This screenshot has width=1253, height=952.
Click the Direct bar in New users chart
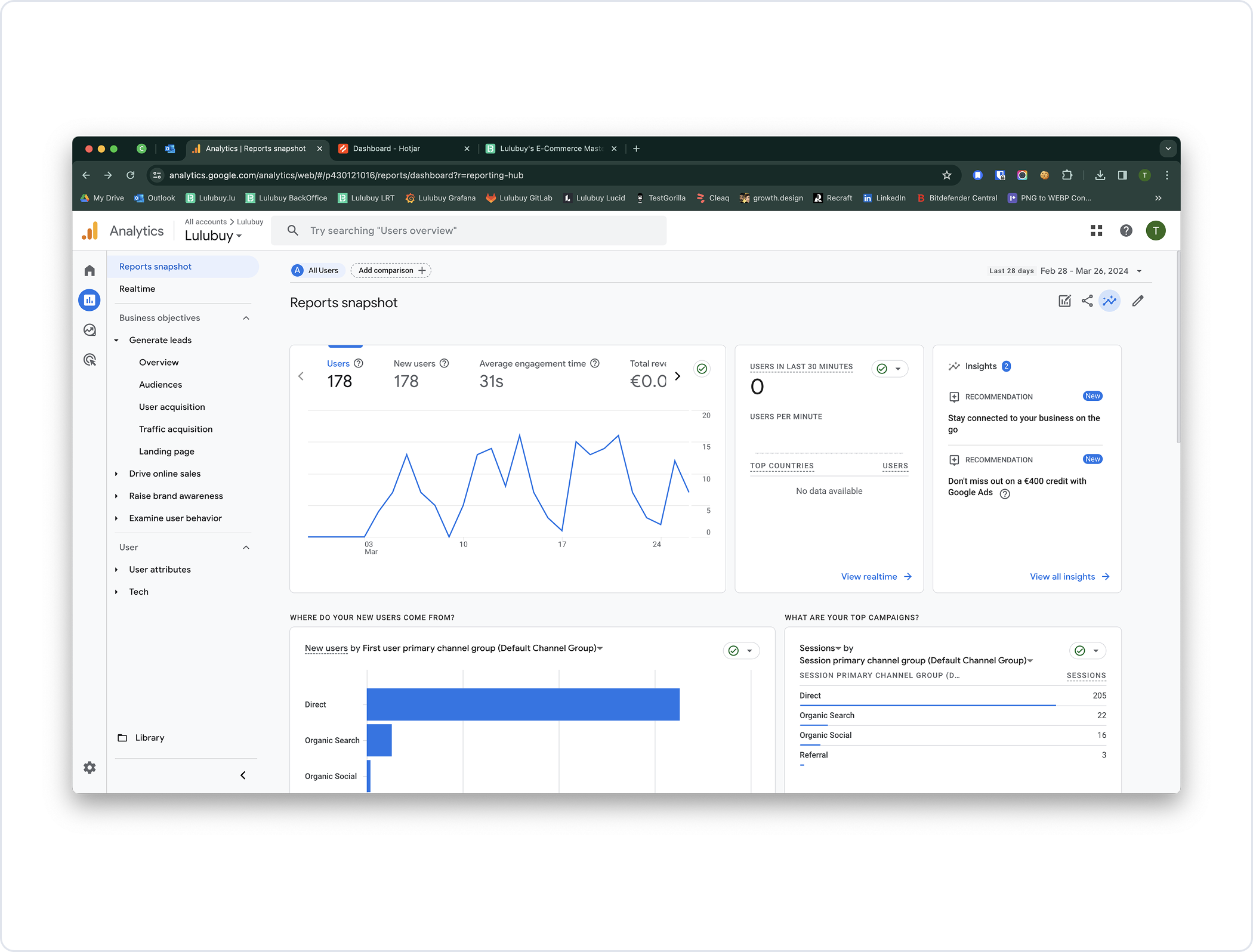point(523,705)
